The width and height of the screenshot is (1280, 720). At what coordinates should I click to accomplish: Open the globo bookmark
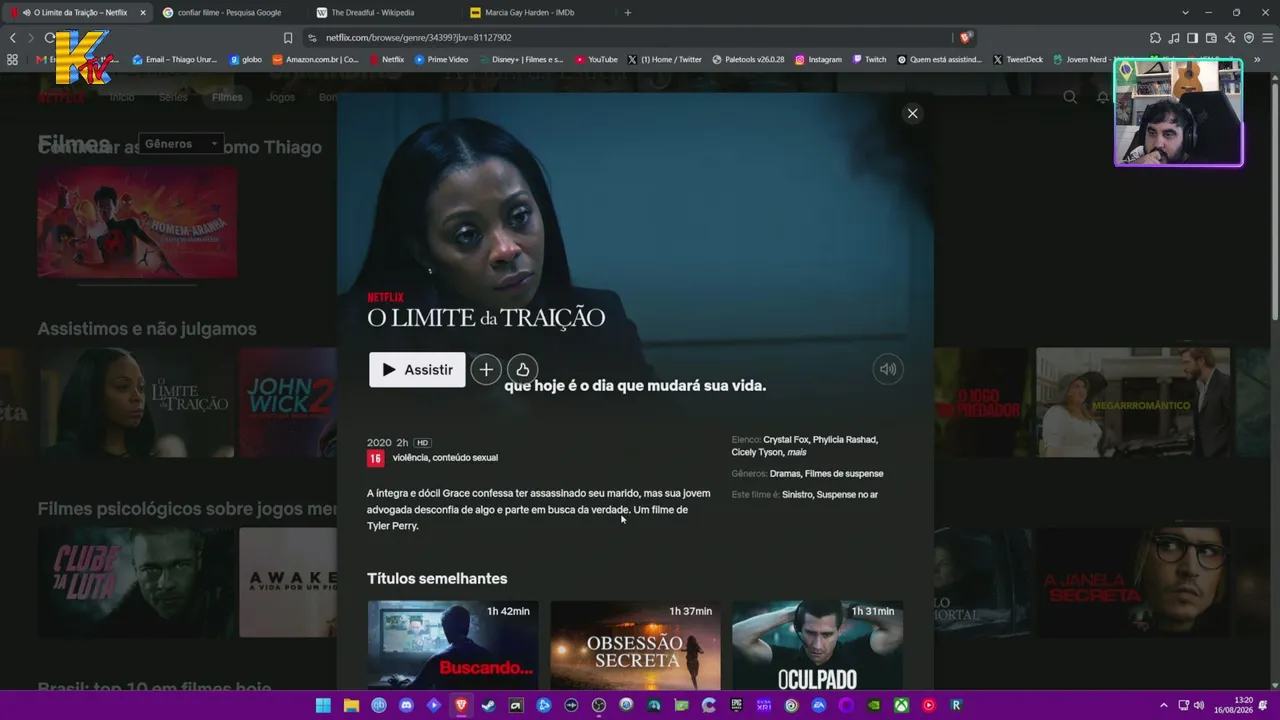click(x=246, y=59)
